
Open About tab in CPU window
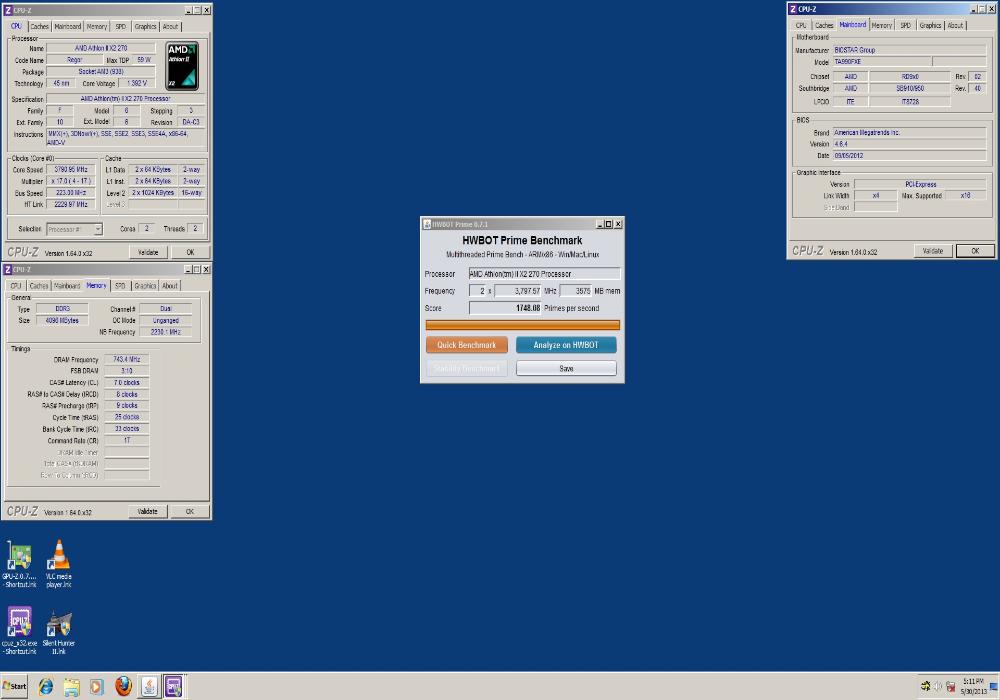pos(170,26)
